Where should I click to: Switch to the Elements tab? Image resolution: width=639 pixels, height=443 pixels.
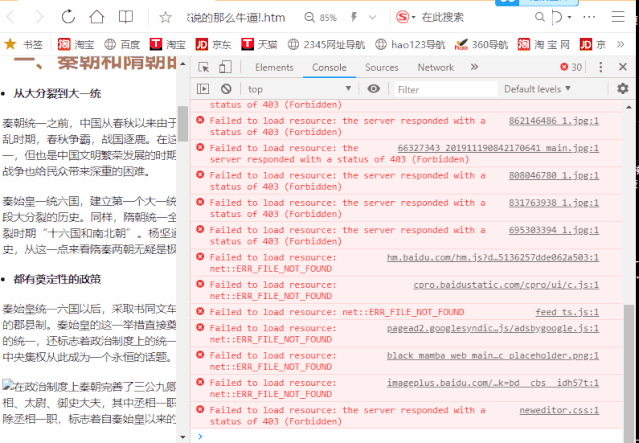pos(274,67)
